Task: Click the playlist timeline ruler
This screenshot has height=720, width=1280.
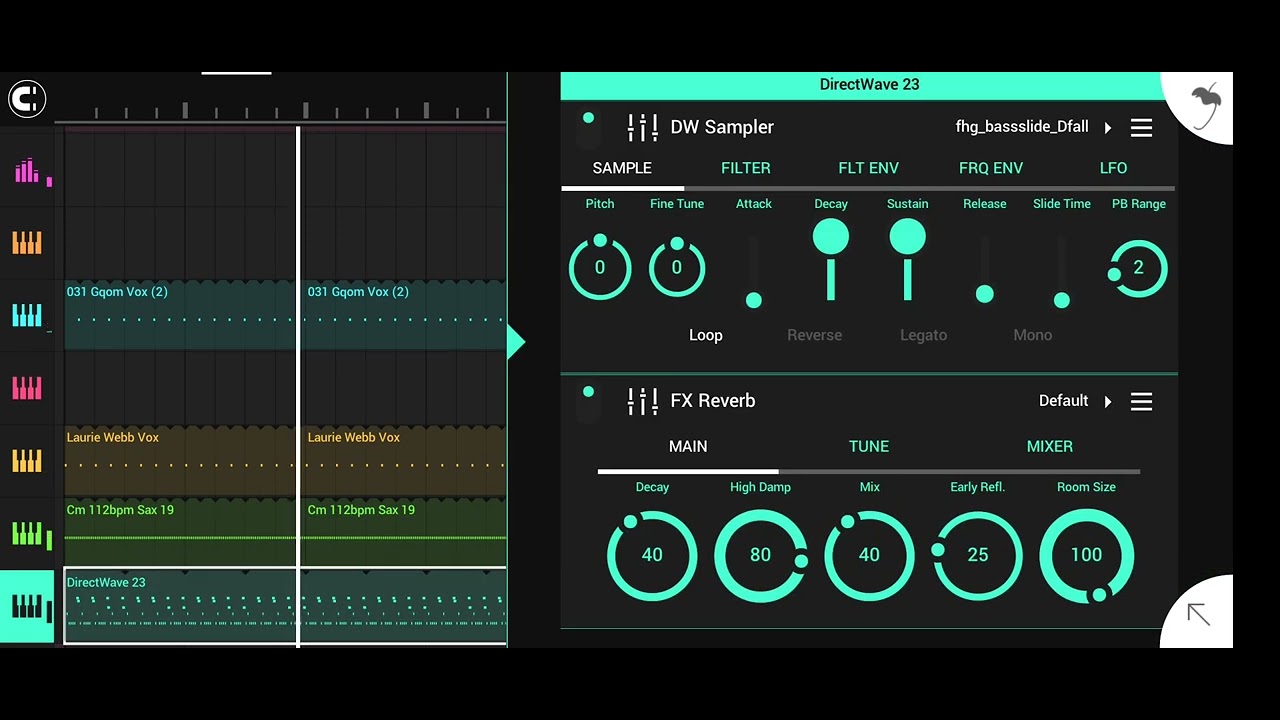Action: coord(280,109)
